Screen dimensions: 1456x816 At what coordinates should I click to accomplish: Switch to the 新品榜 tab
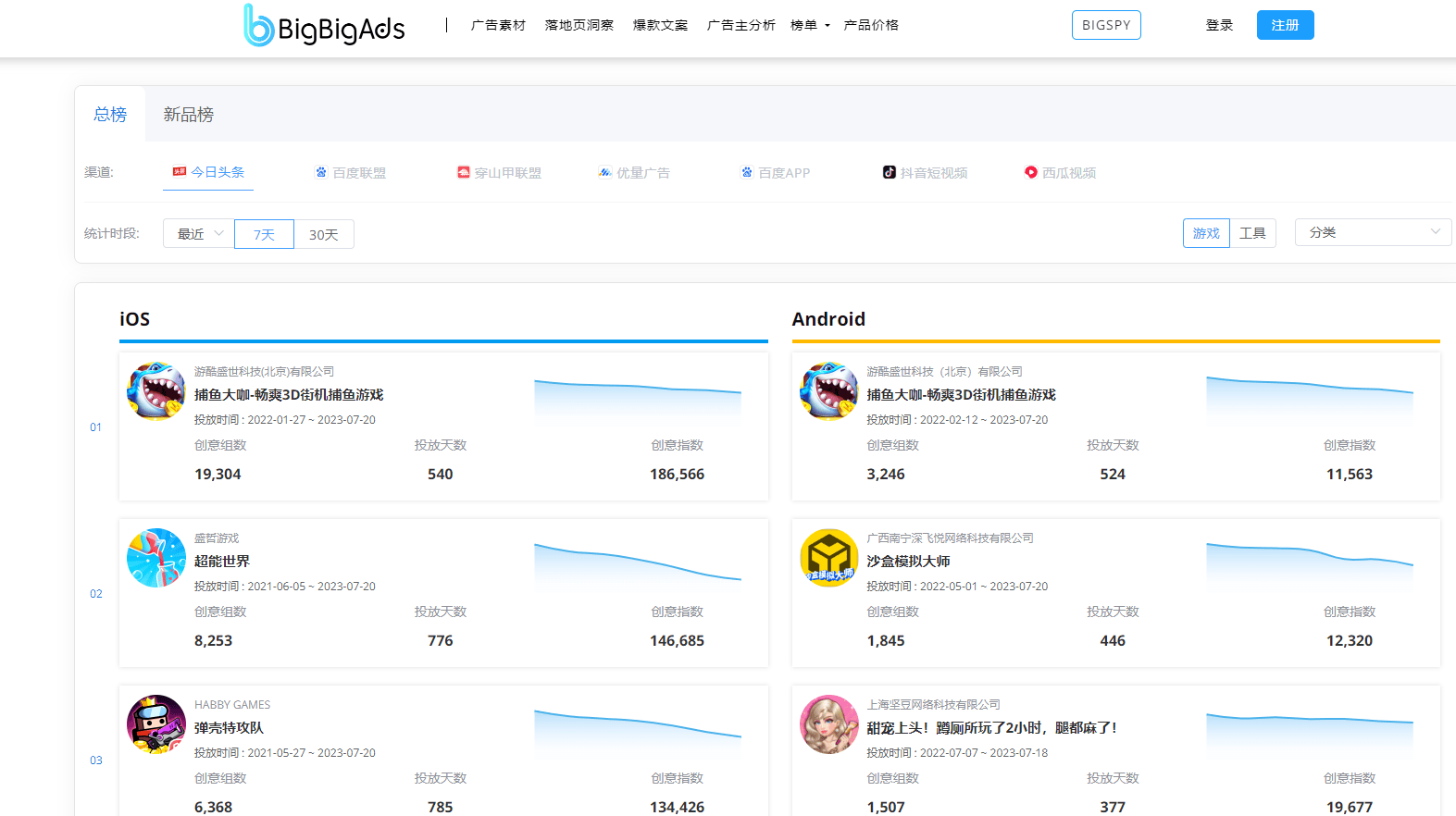[189, 114]
